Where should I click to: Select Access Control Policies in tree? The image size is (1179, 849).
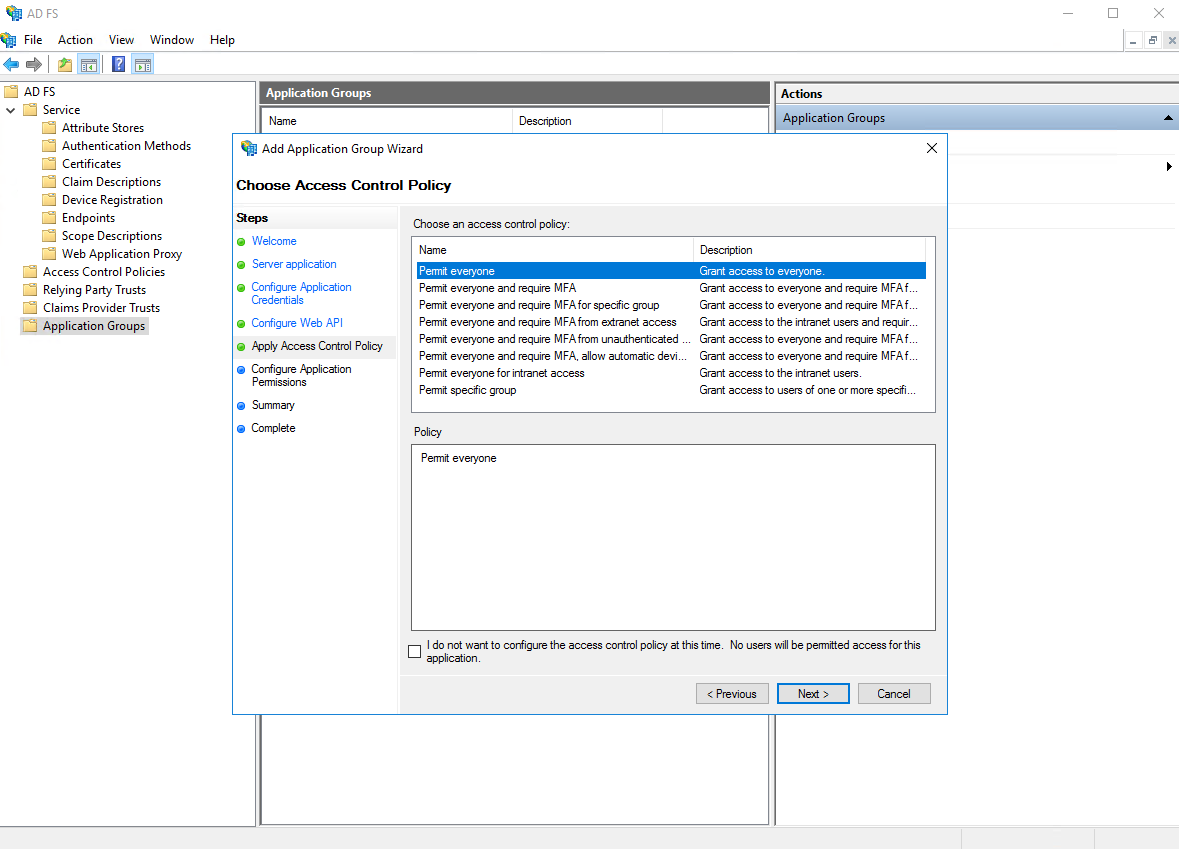104,272
